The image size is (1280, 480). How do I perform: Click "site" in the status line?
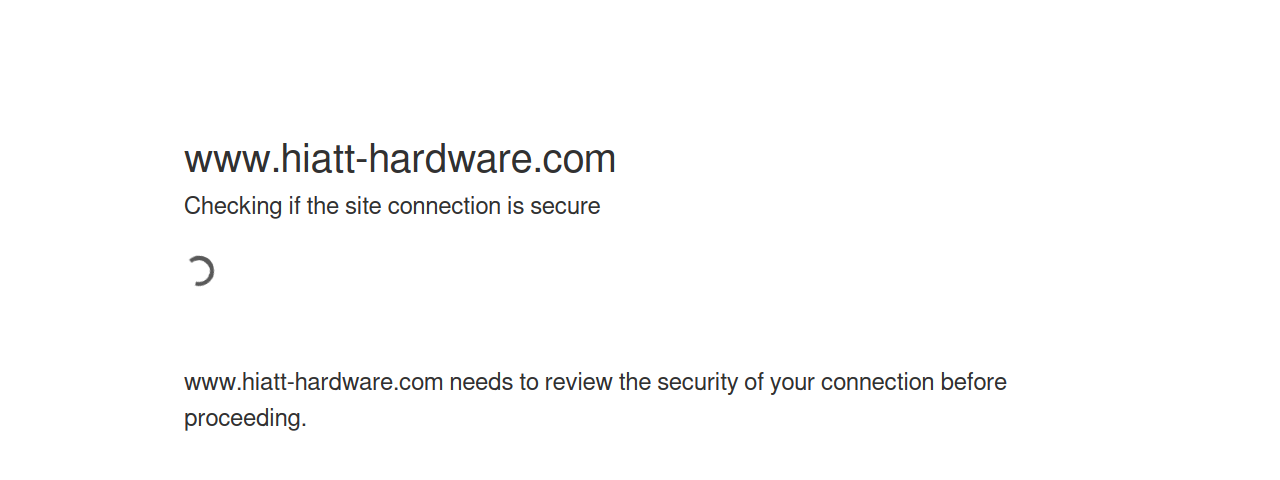pos(363,206)
